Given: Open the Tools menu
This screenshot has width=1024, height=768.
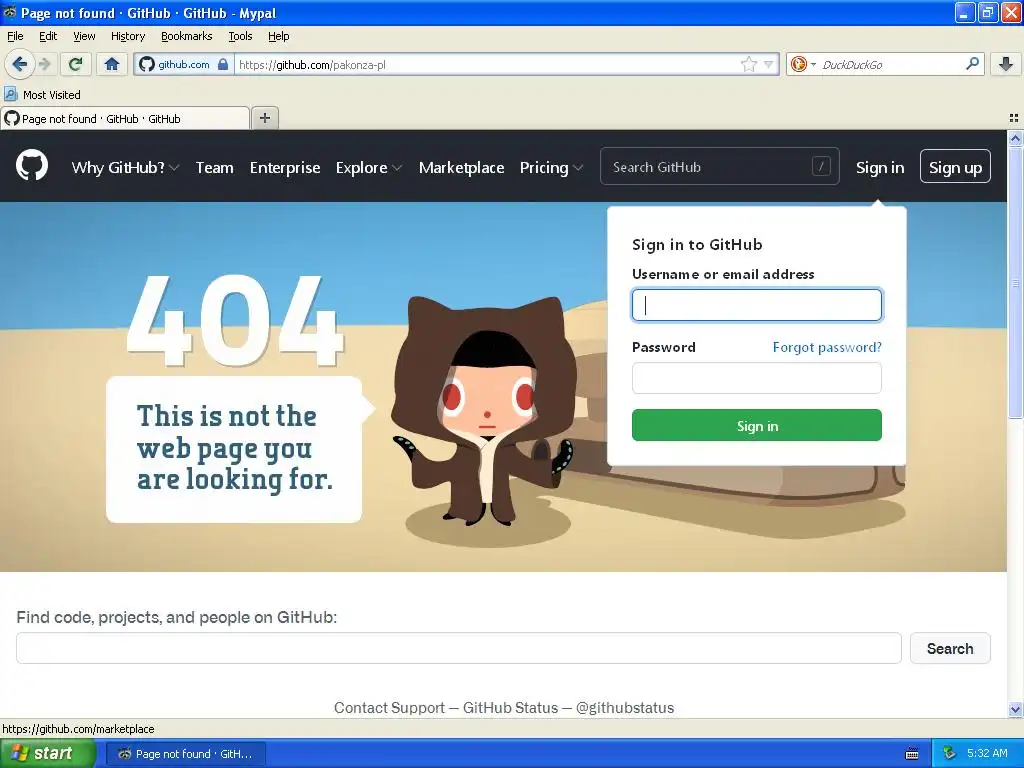Looking at the screenshot, I should 240,37.
